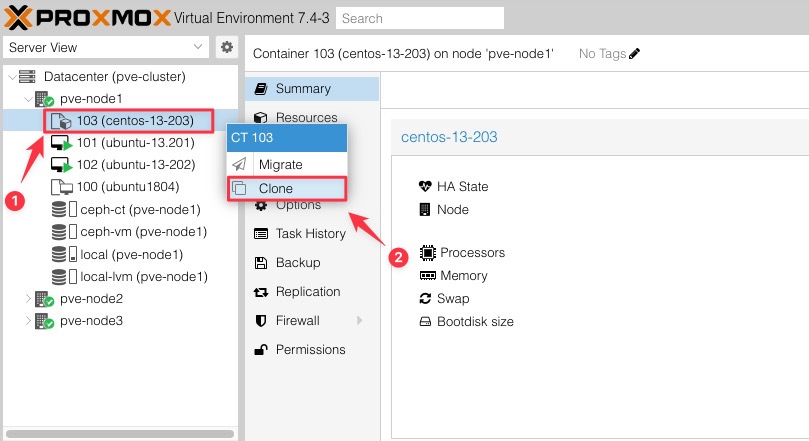Click the Task History list icon
The image size is (809, 441).
click(x=261, y=234)
